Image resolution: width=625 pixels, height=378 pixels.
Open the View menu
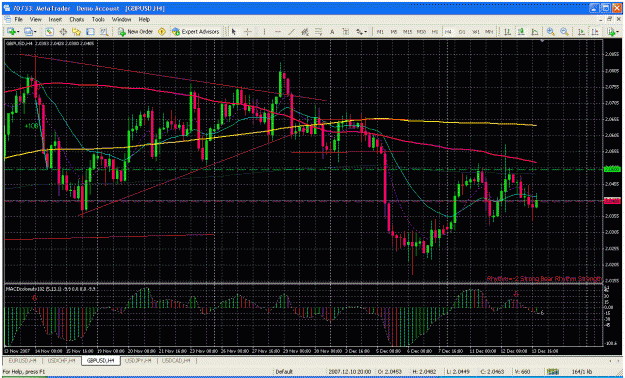[x=35, y=19]
